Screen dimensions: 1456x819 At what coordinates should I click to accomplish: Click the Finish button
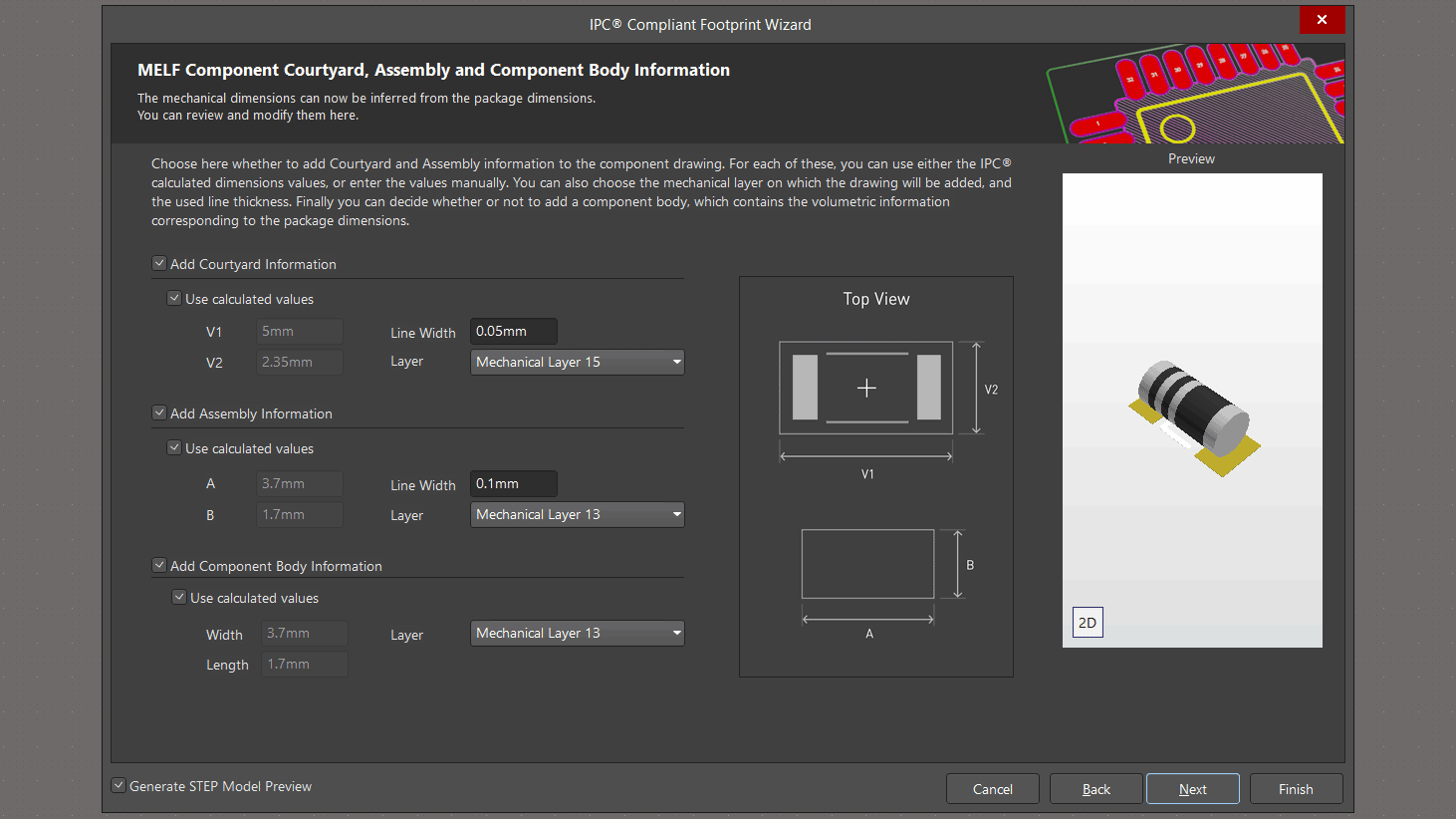coord(1296,789)
